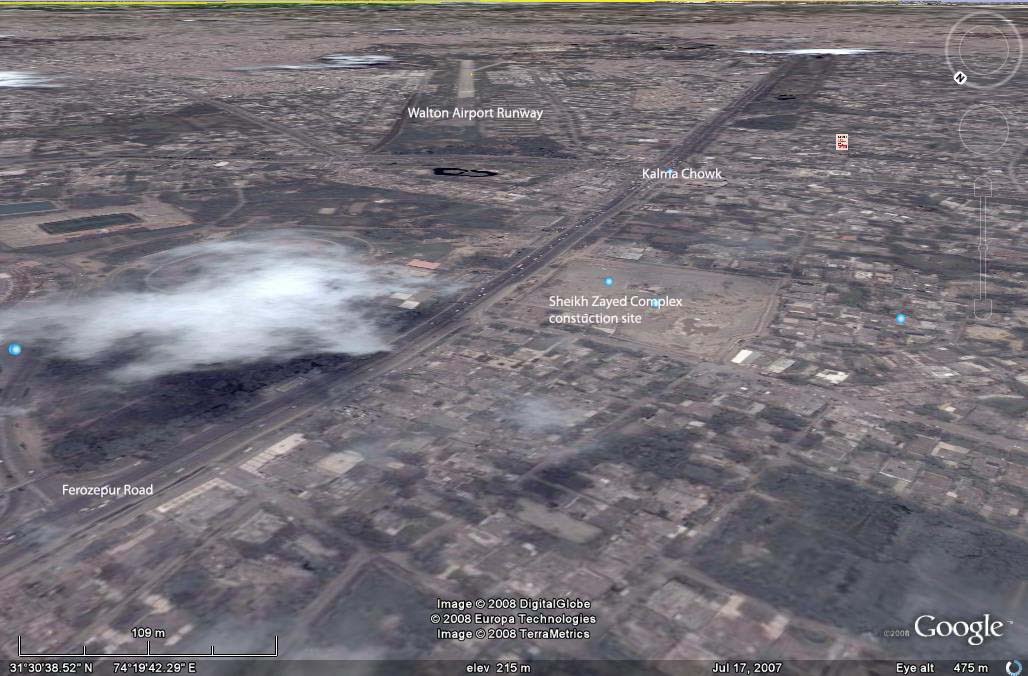Select the Kalma Chowk placemark label
The image size is (1028, 676).
pos(681,173)
